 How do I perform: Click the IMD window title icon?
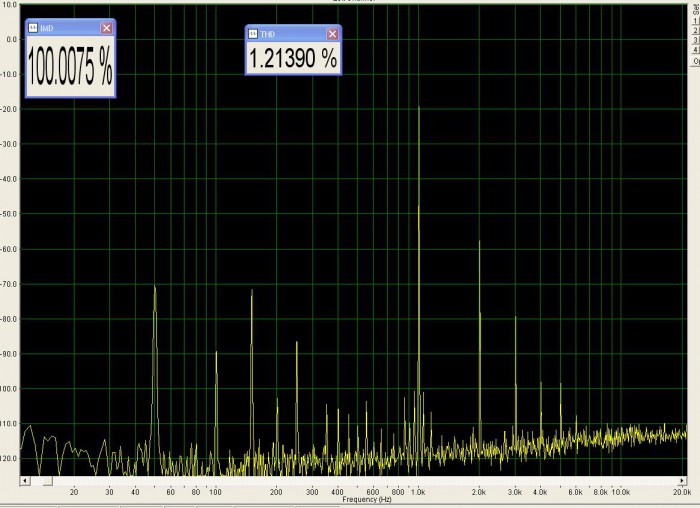click(x=33, y=28)
